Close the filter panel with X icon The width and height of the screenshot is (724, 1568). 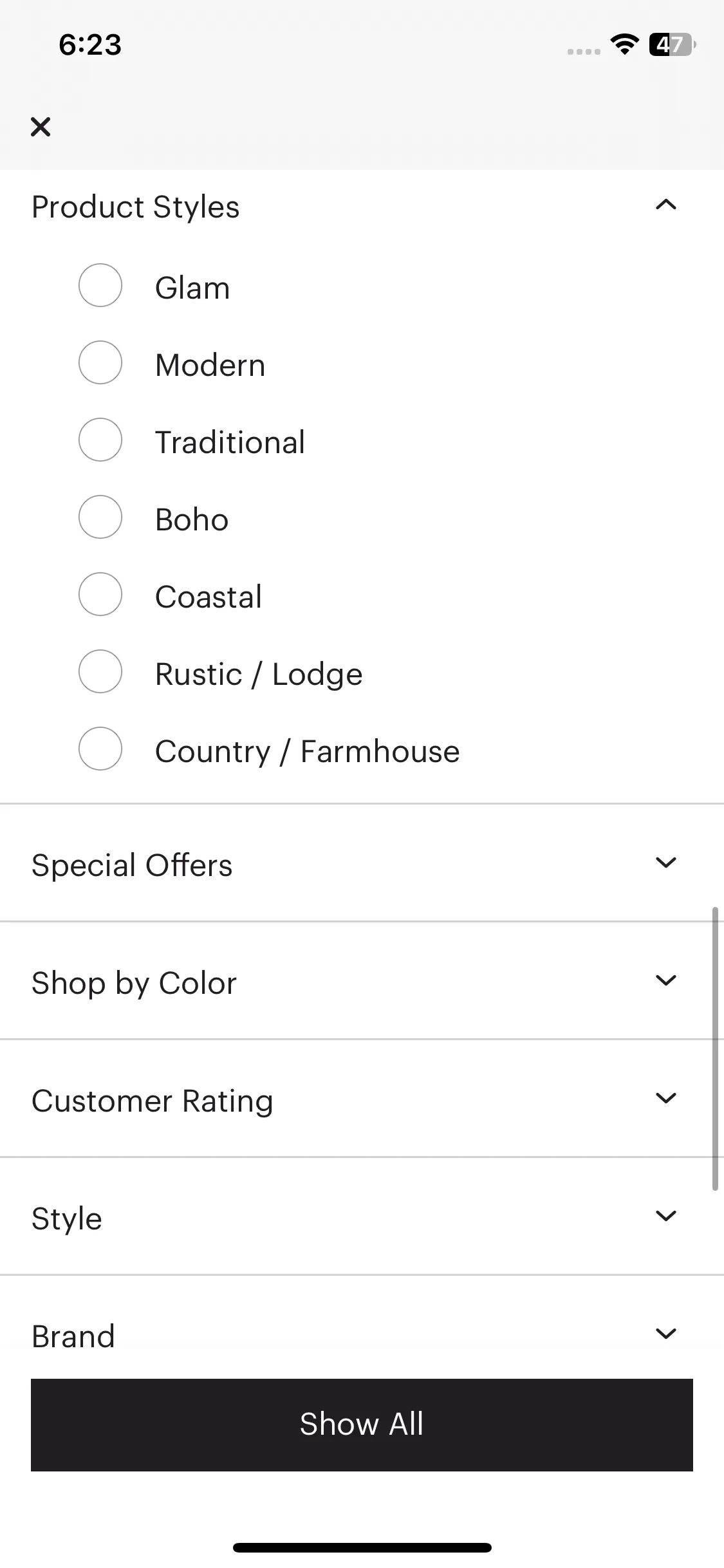pyautogui.click(x=41, y=127)
